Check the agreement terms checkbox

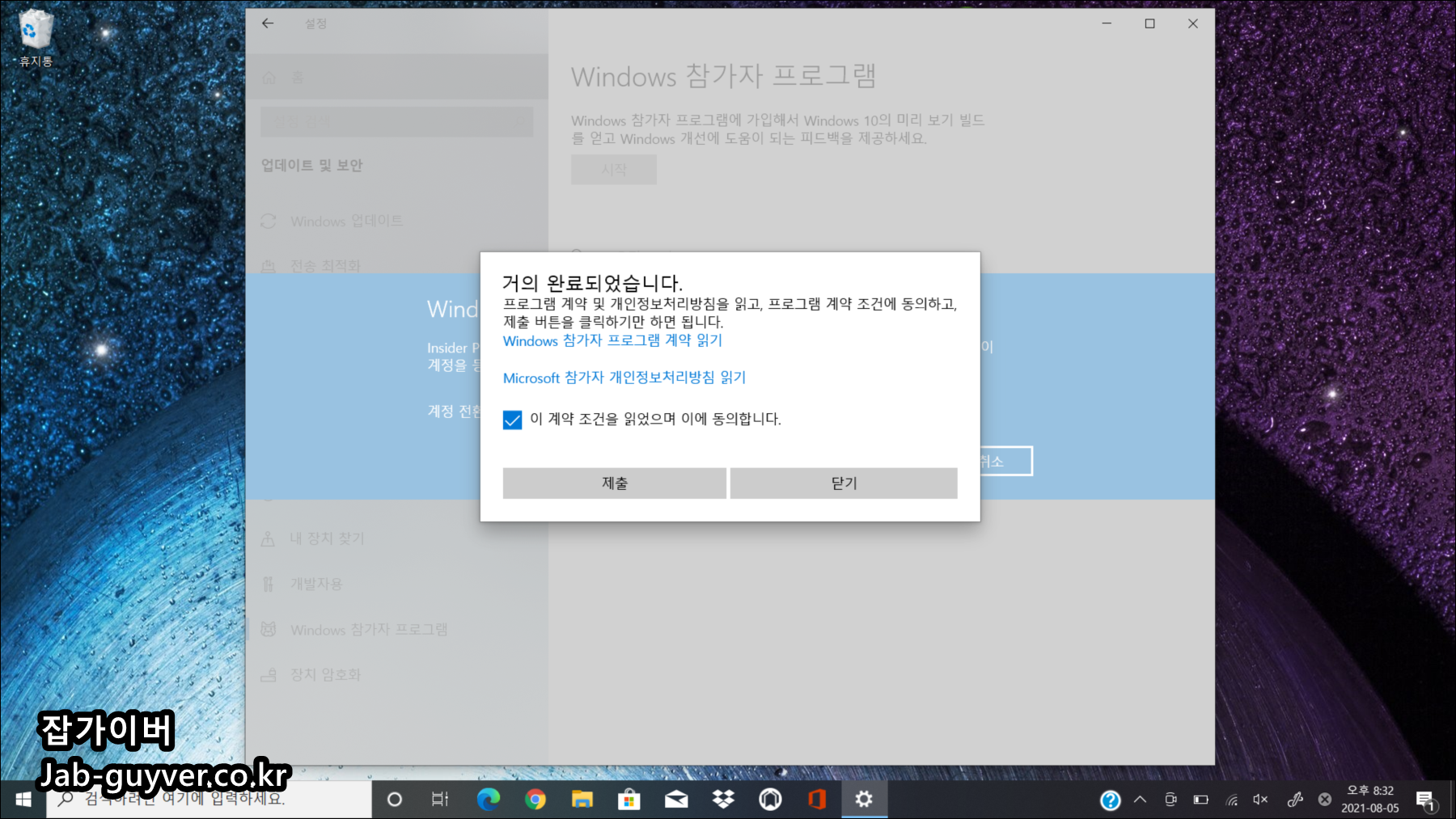click(512, 420)
